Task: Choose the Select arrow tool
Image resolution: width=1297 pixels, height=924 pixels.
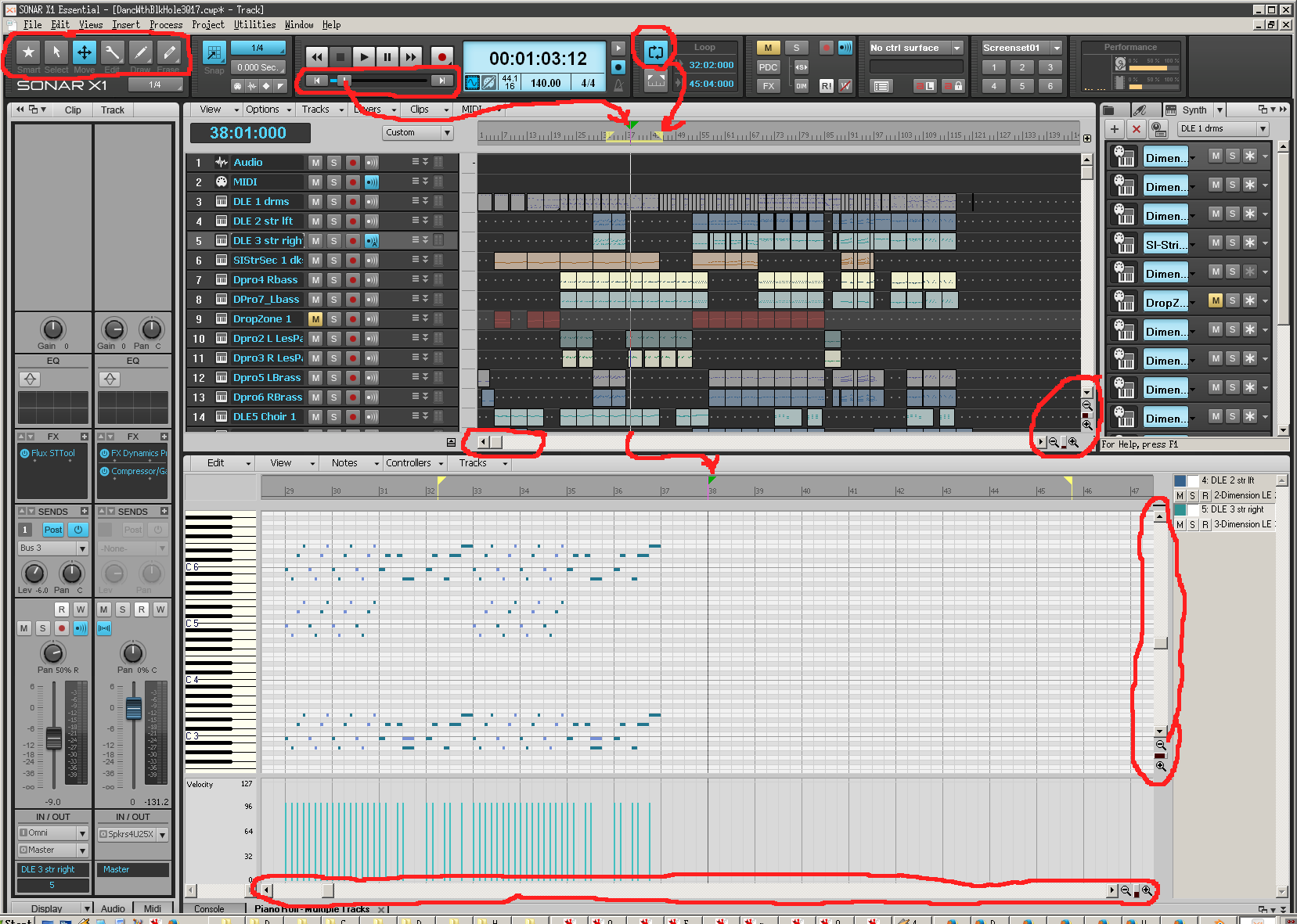Action: pyautogui.click(x=56, y=52)
